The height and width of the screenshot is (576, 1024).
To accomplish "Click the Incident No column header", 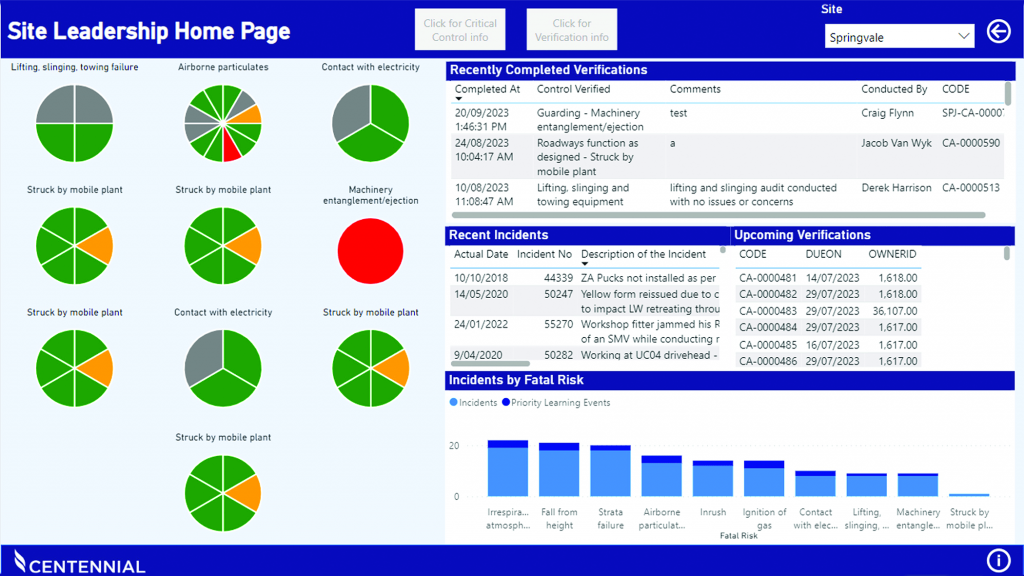I will [544, 254].
